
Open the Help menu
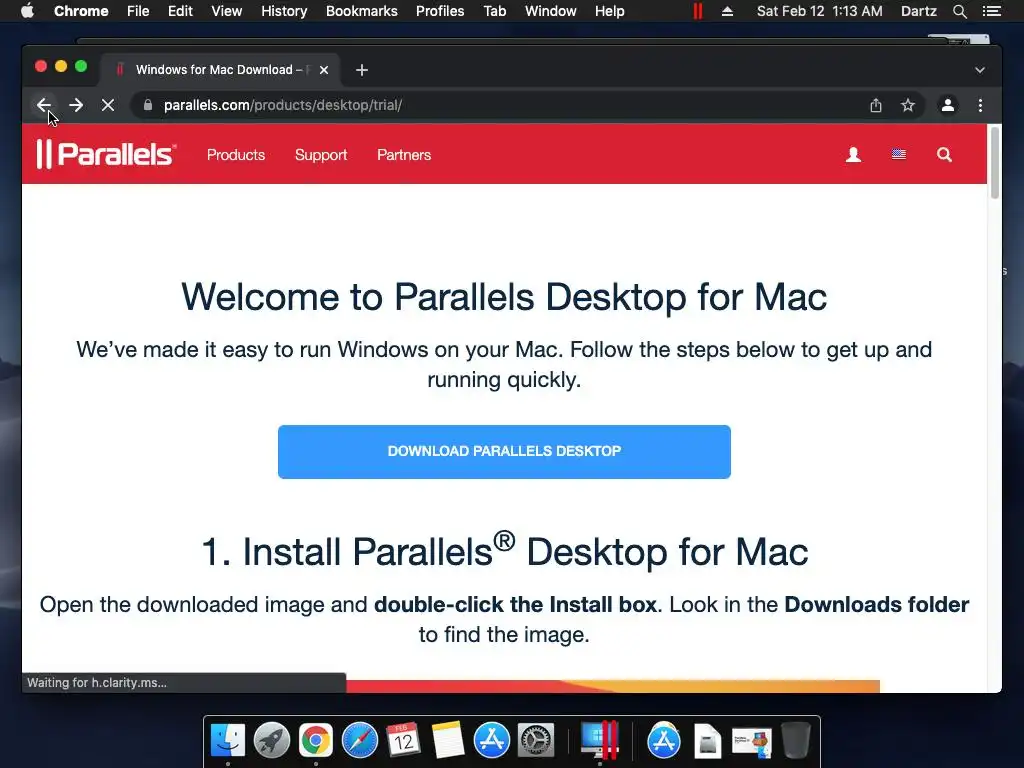click(x=609, y=11)
